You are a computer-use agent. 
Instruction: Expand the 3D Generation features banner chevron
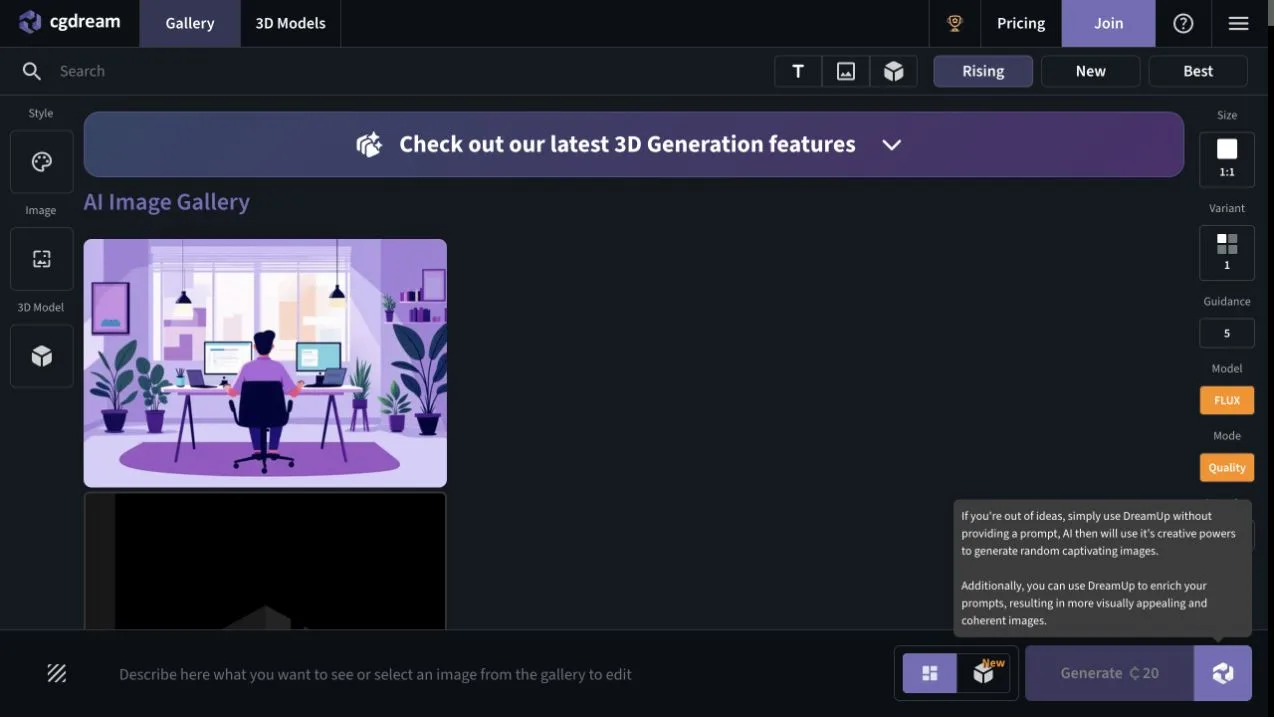coord(892,144)
